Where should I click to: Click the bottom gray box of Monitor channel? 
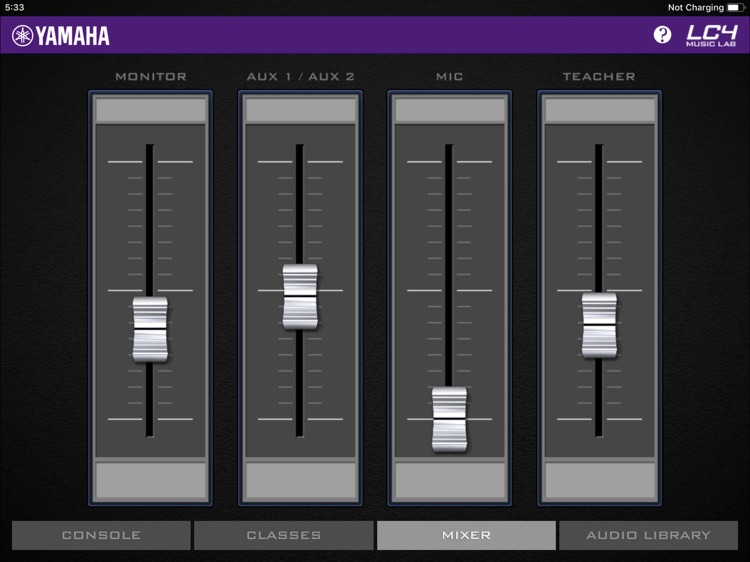point(151,481)
